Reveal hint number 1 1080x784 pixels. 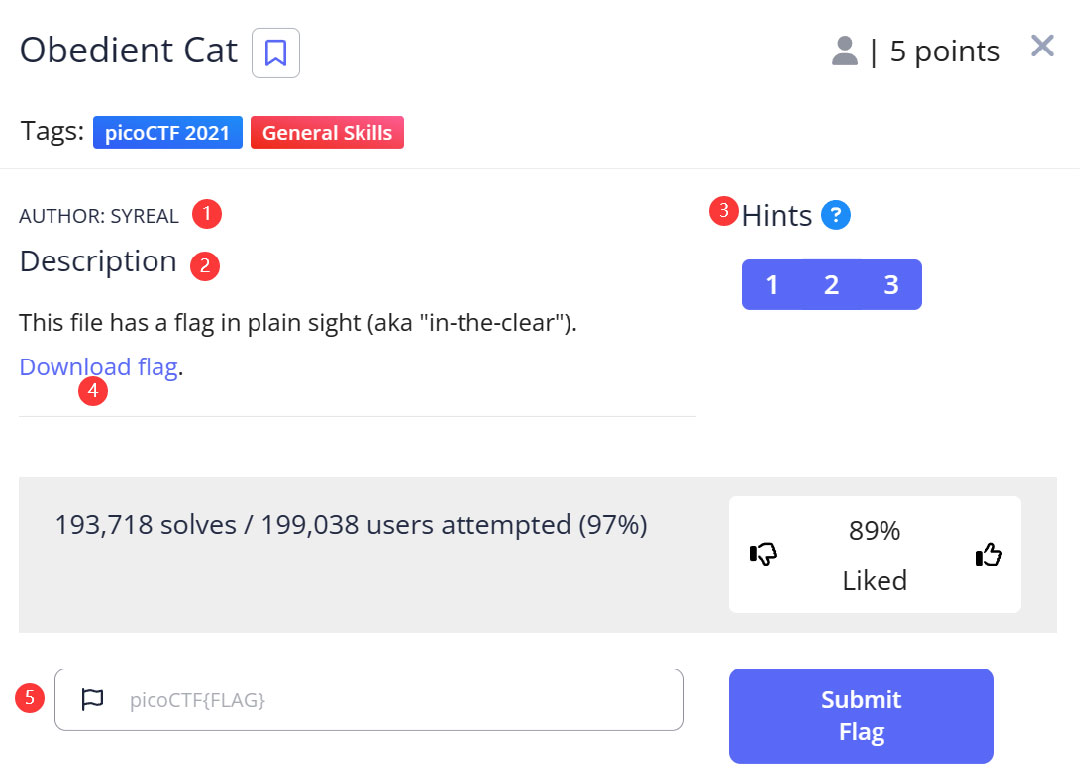(772, 285)
